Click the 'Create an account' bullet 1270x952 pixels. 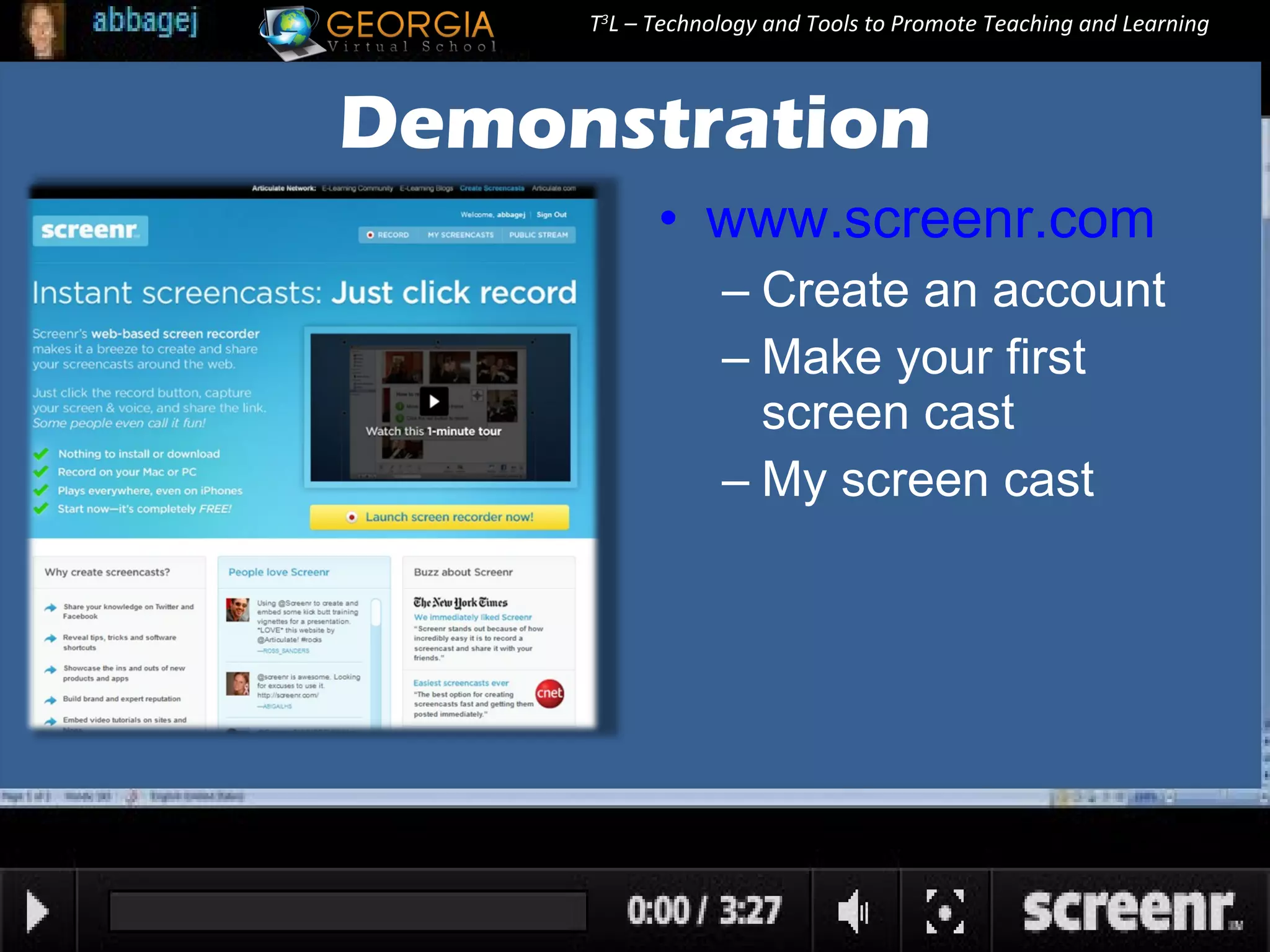pyautogui.click(x=964, y=290)
